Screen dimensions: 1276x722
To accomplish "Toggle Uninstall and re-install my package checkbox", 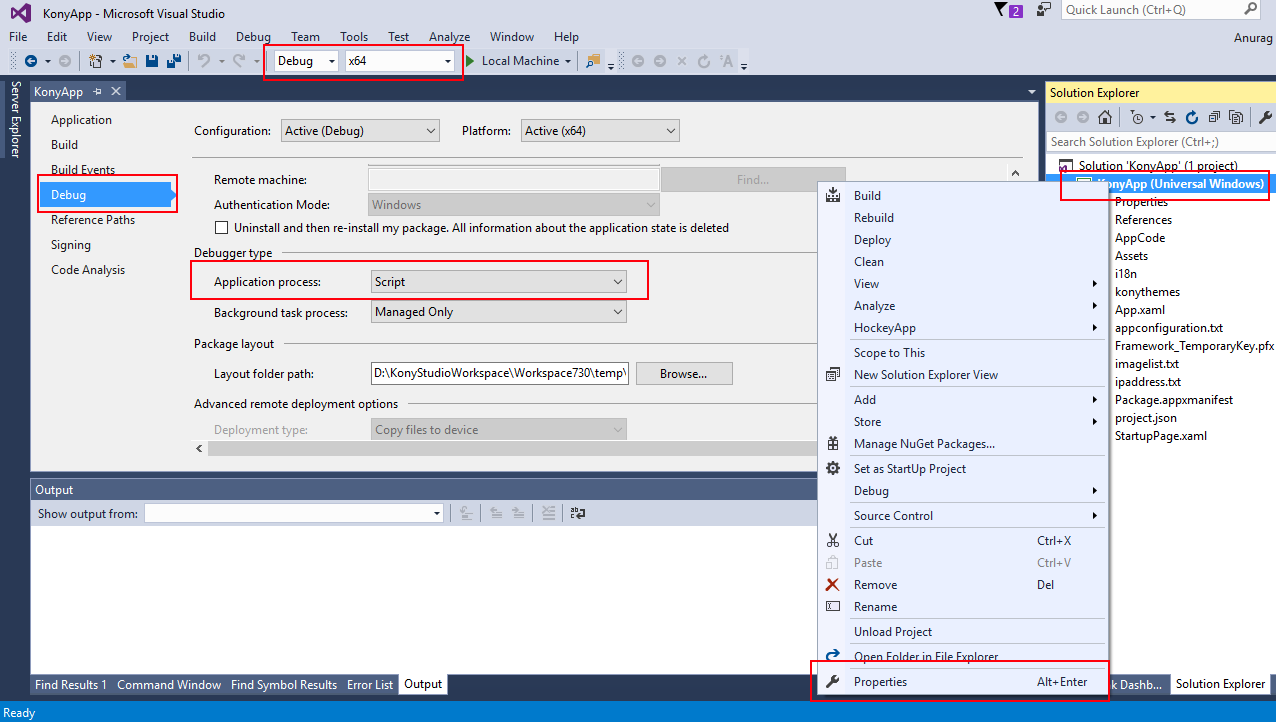I will pos(222,228).
